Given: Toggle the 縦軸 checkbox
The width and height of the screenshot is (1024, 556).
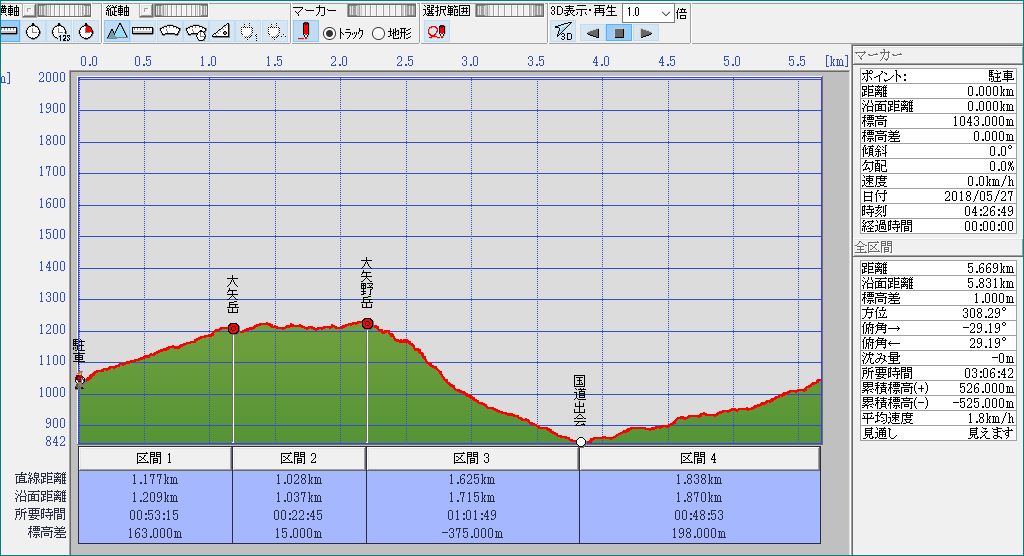Looking at the screenshot, I should [146, 10].
